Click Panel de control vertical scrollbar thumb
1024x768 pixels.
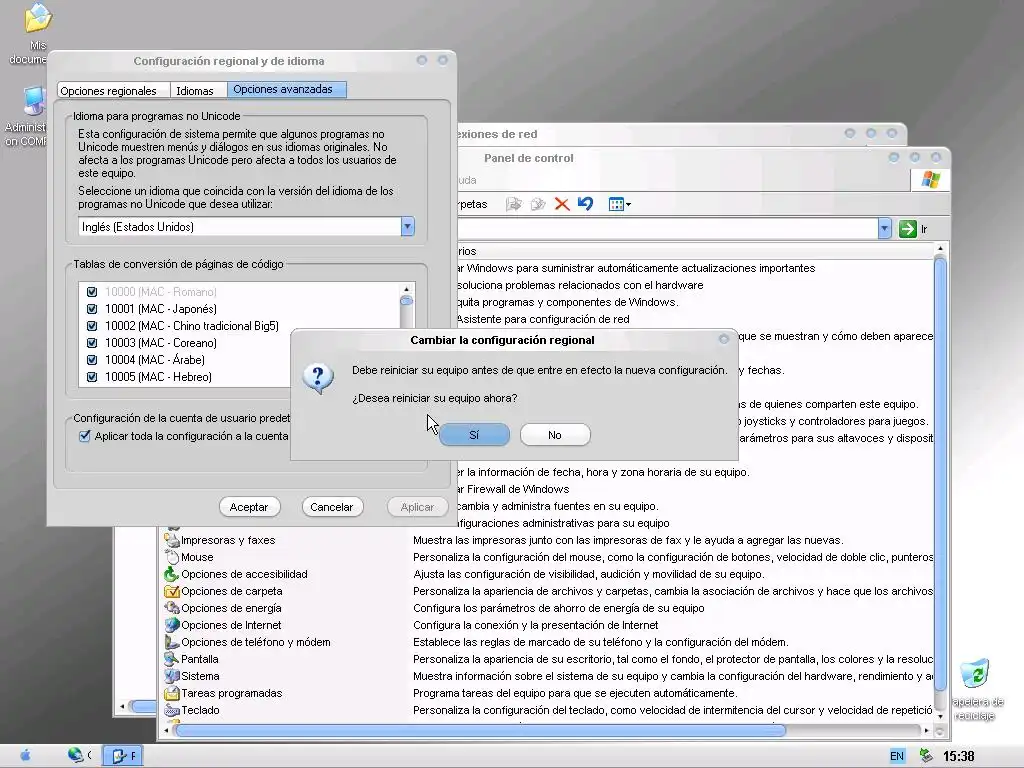940,473
